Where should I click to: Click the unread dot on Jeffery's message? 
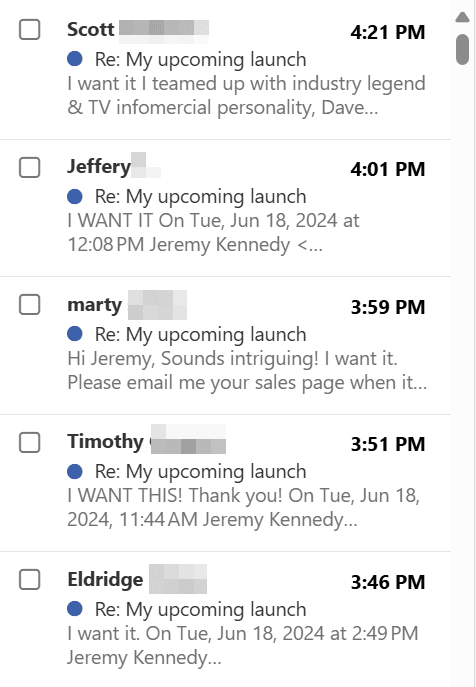coord(75,196)
